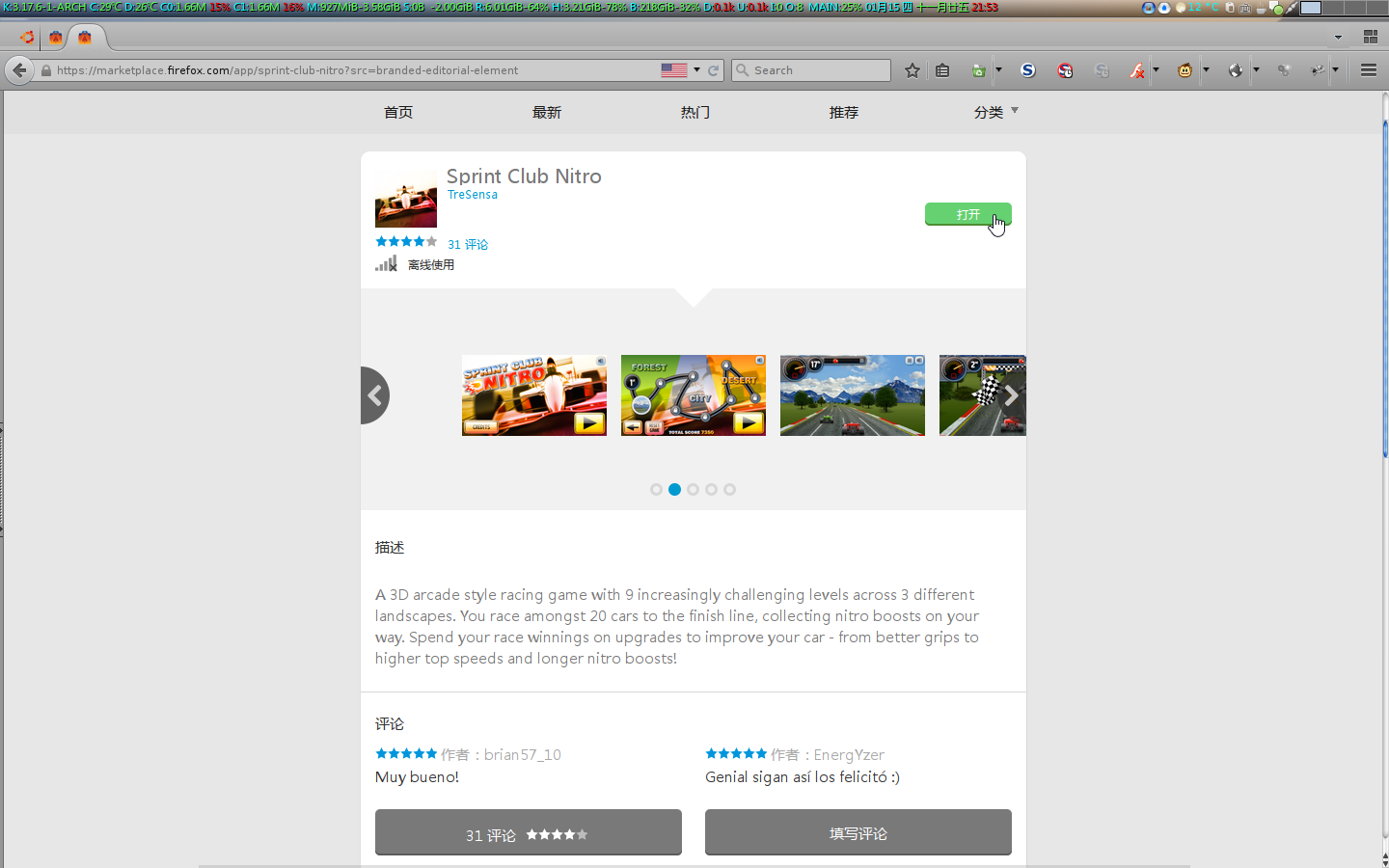Click the padlock site identity icon
Screen dimensions: 1389x868
pyautogui.click(x=45, y=70)
